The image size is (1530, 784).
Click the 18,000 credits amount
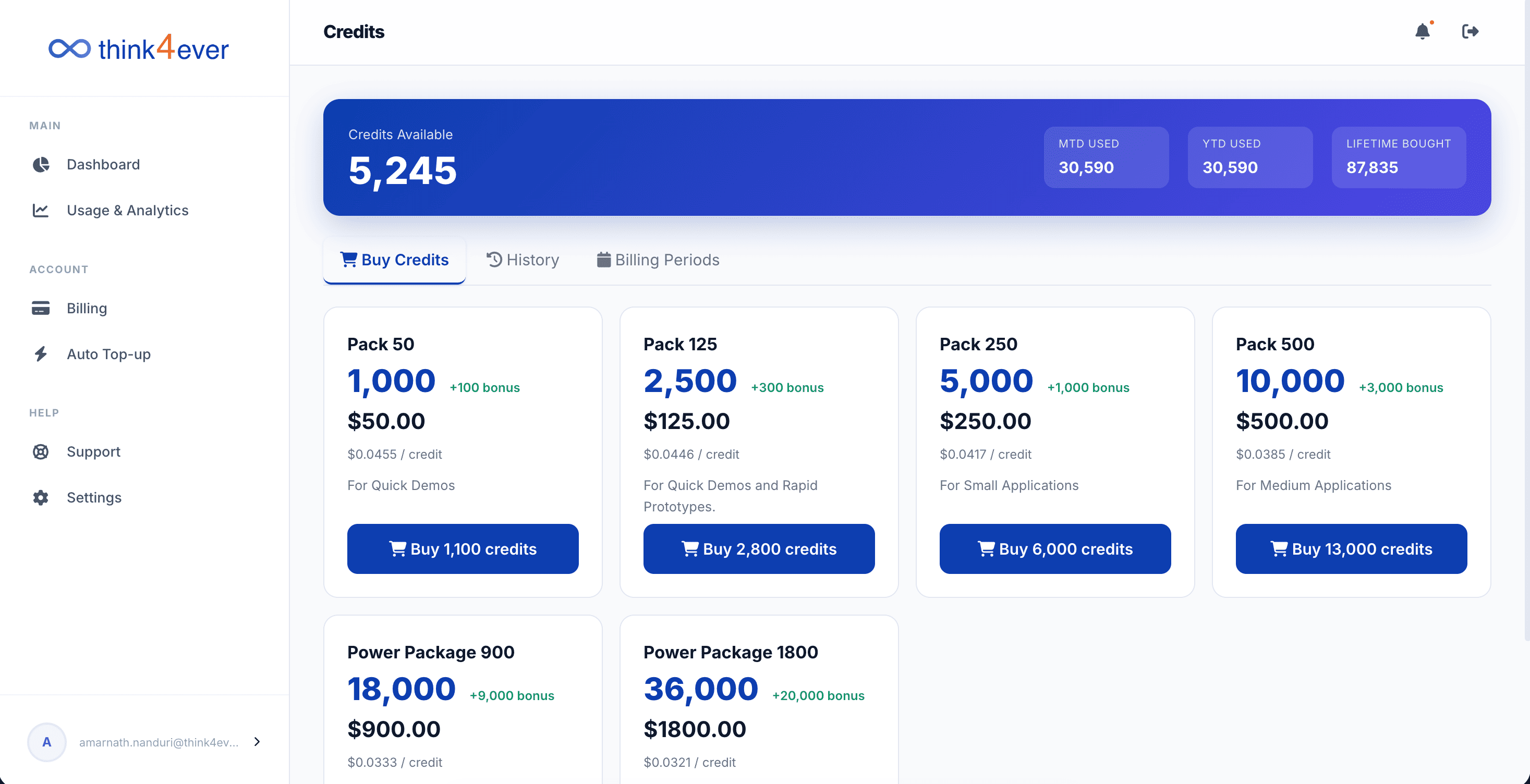click(402, 690)
